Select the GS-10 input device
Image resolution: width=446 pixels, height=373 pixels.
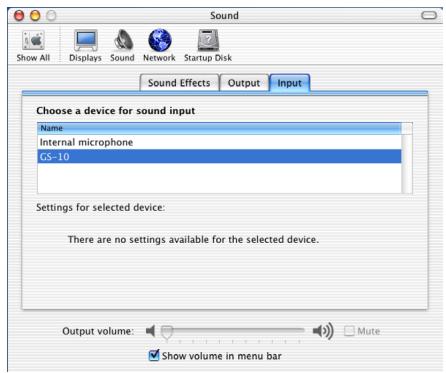point(219,156)
